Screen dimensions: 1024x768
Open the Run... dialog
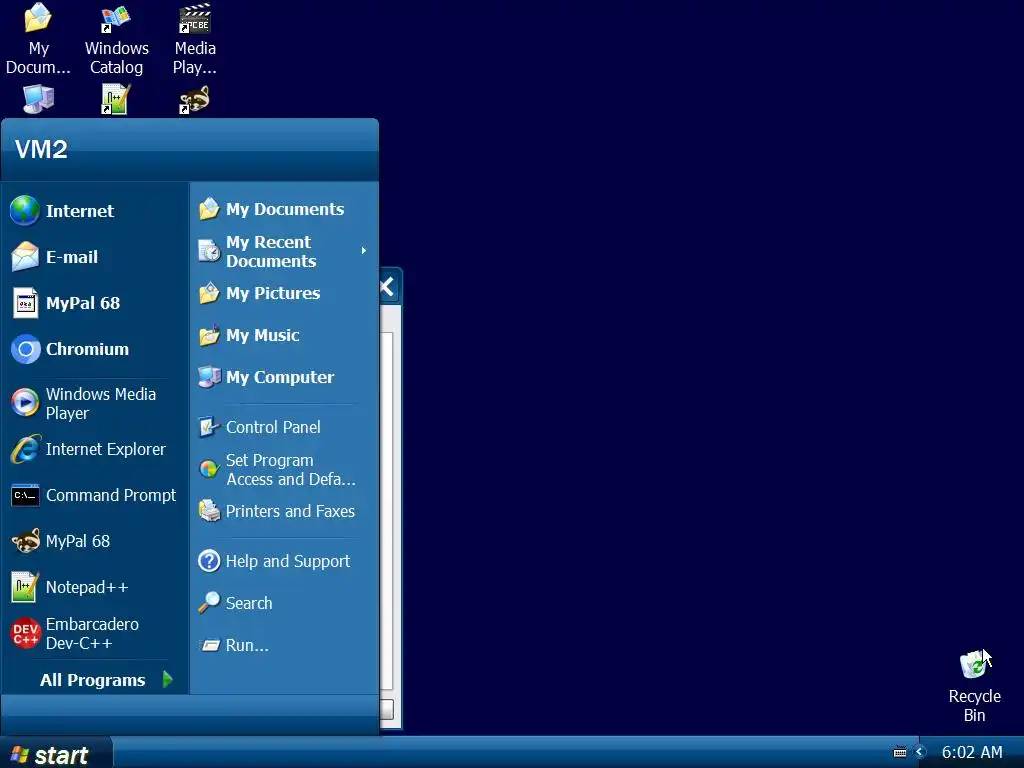point(284,645)
